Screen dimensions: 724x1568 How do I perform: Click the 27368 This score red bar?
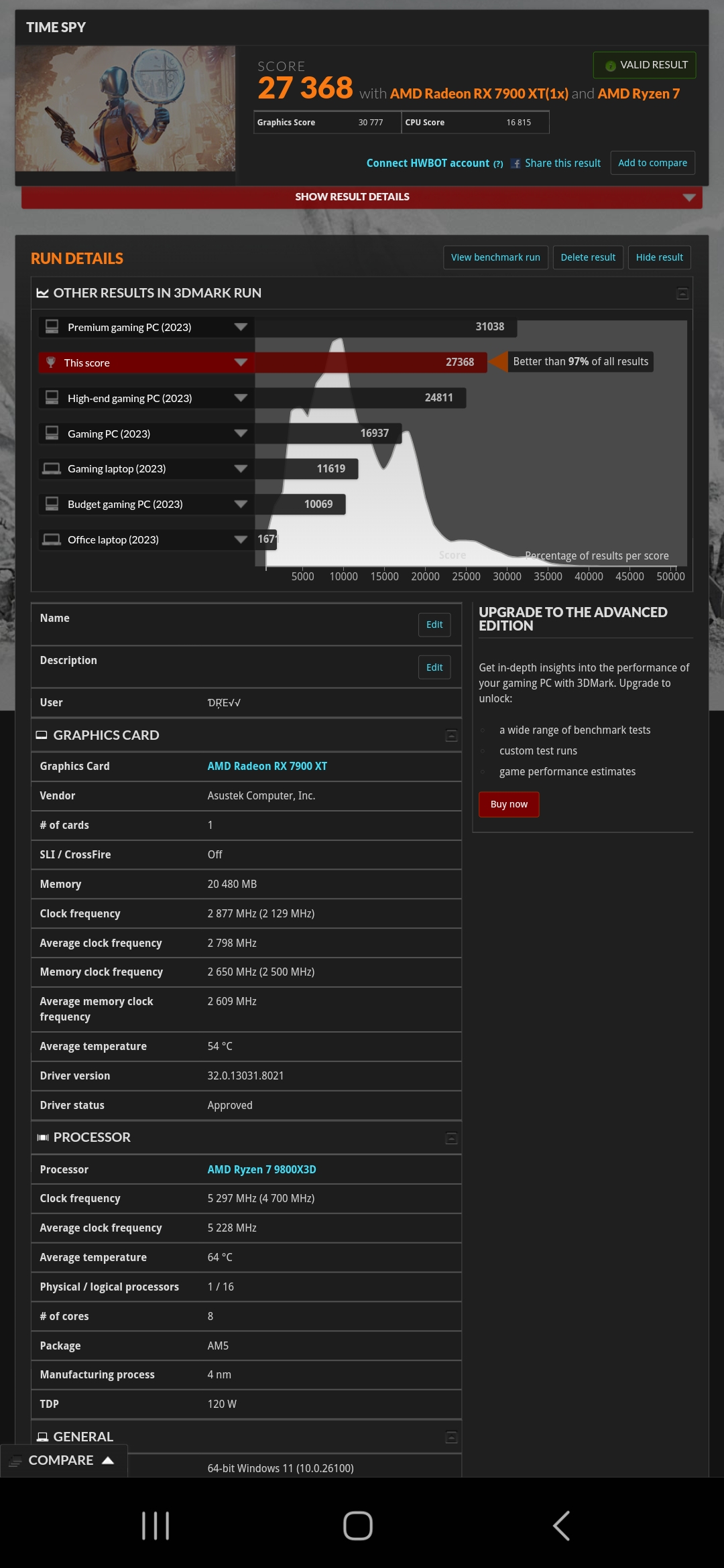(x=371, y=363)
